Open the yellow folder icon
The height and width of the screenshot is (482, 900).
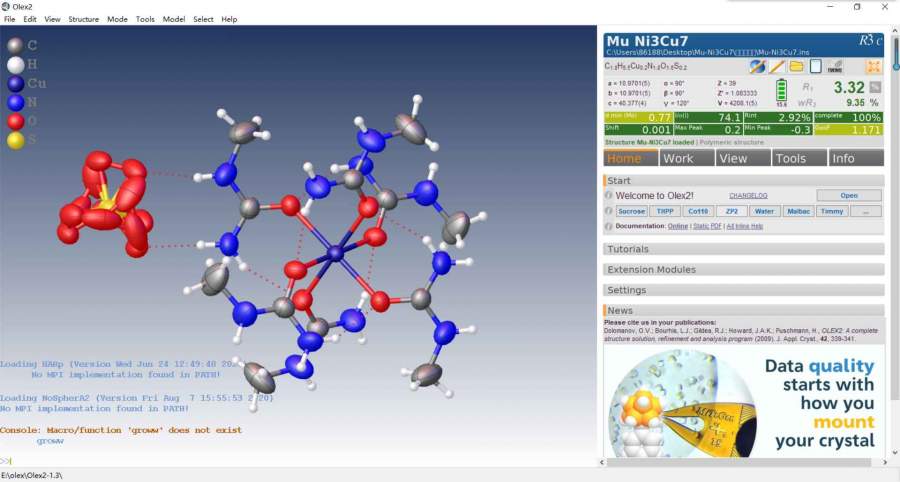pos(797,66)
